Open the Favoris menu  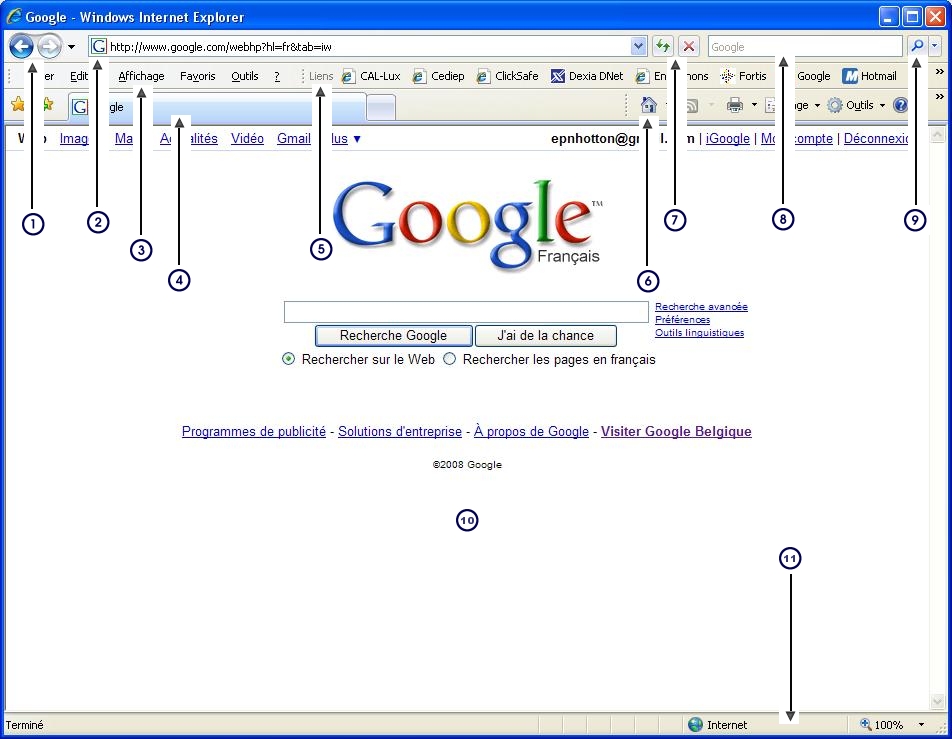197,76
